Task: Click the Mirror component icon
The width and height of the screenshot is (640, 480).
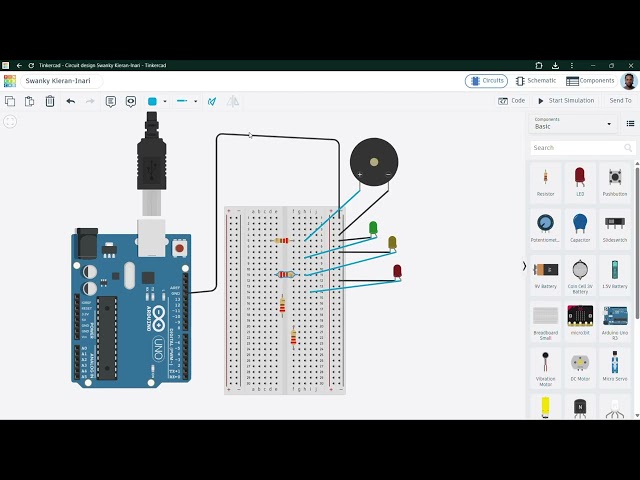Action: [233, 101]
